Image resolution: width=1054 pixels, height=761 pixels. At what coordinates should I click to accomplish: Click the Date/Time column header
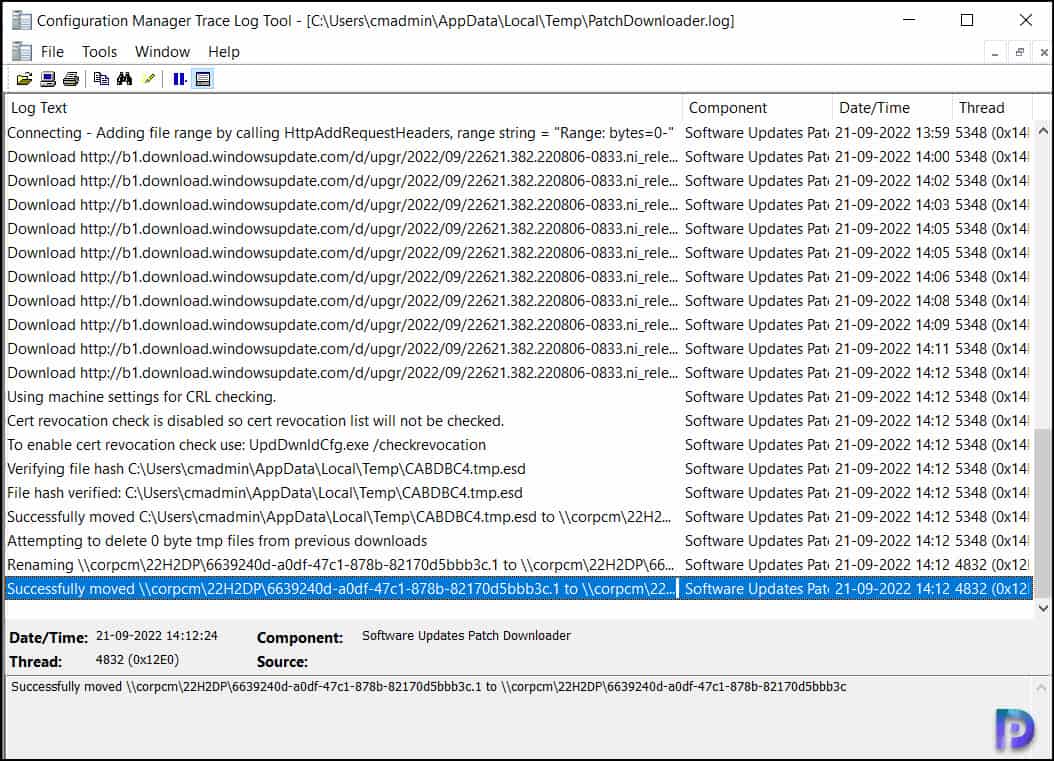(893, 108)
